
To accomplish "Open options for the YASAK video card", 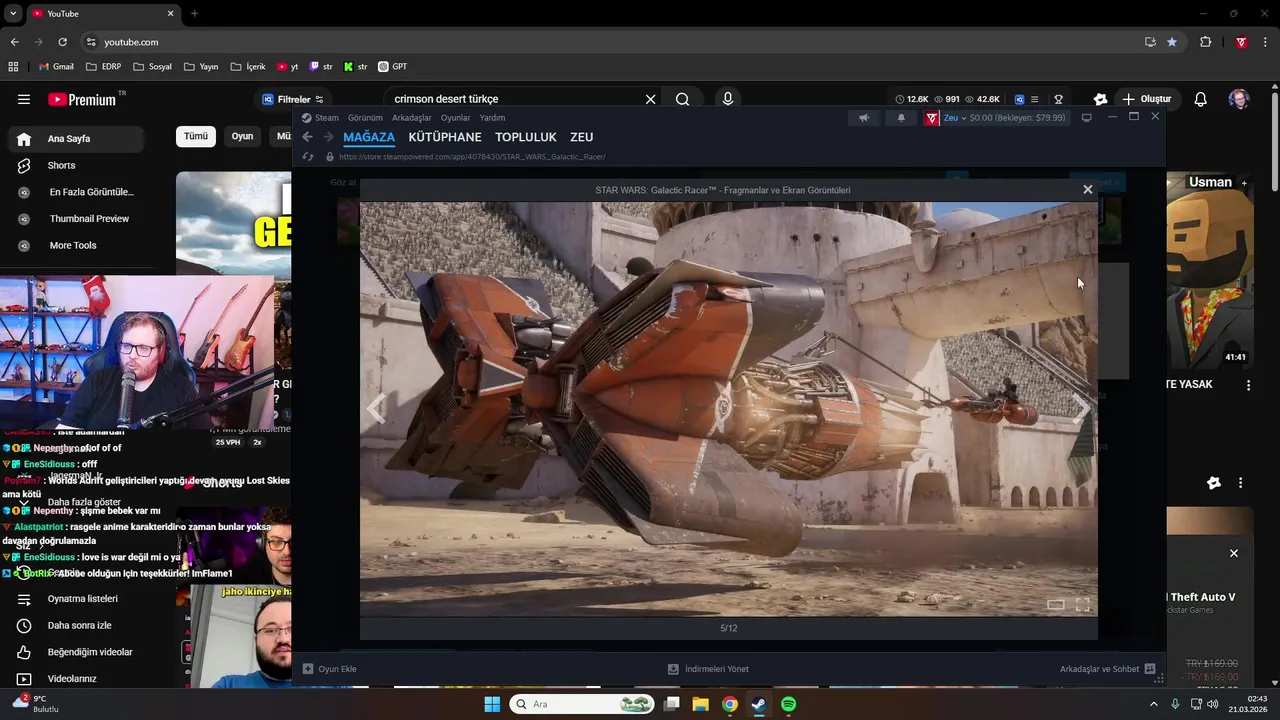I will click(x=1248, y=385).
